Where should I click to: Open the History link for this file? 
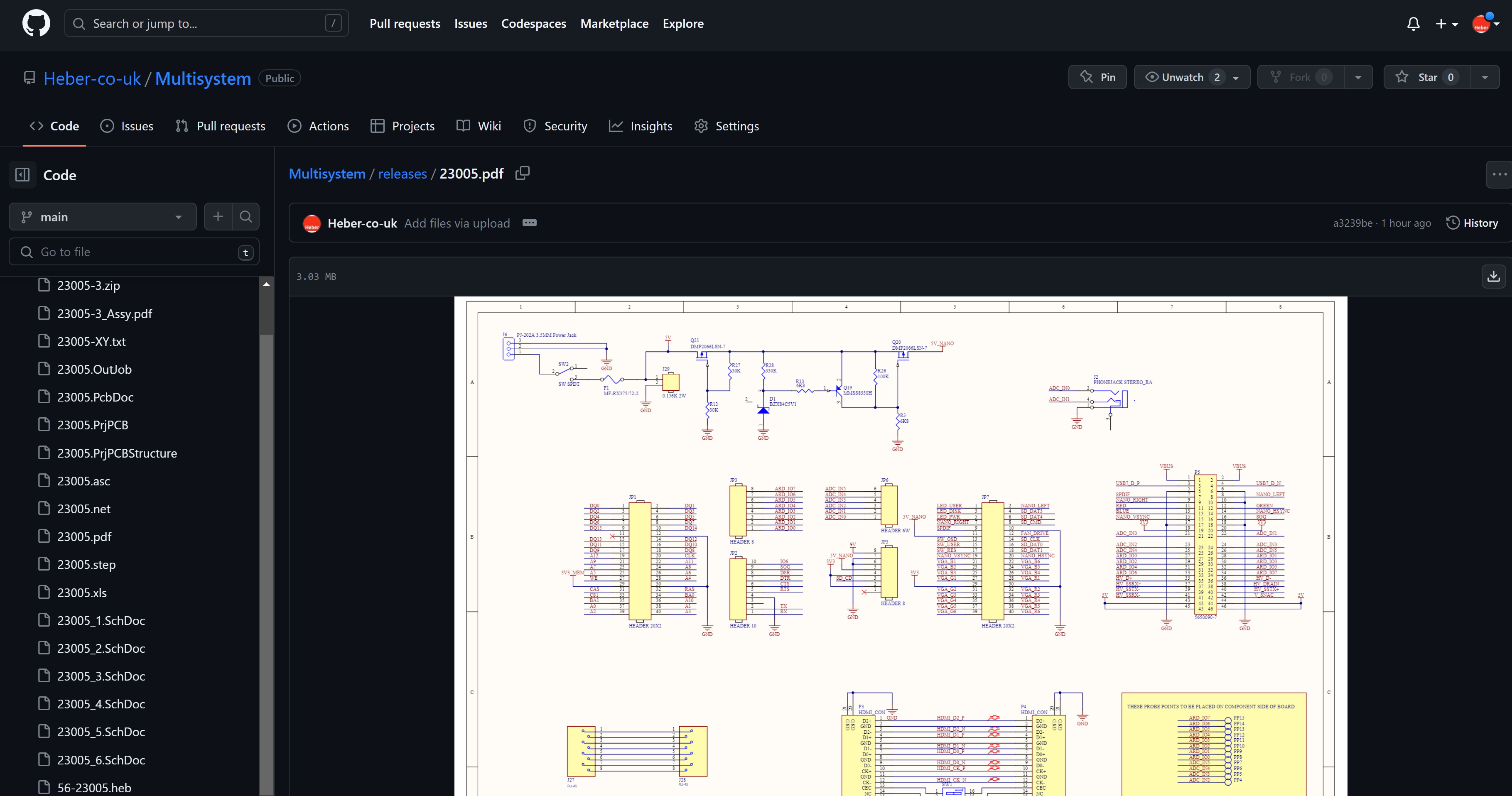[x=1471, y=223]
